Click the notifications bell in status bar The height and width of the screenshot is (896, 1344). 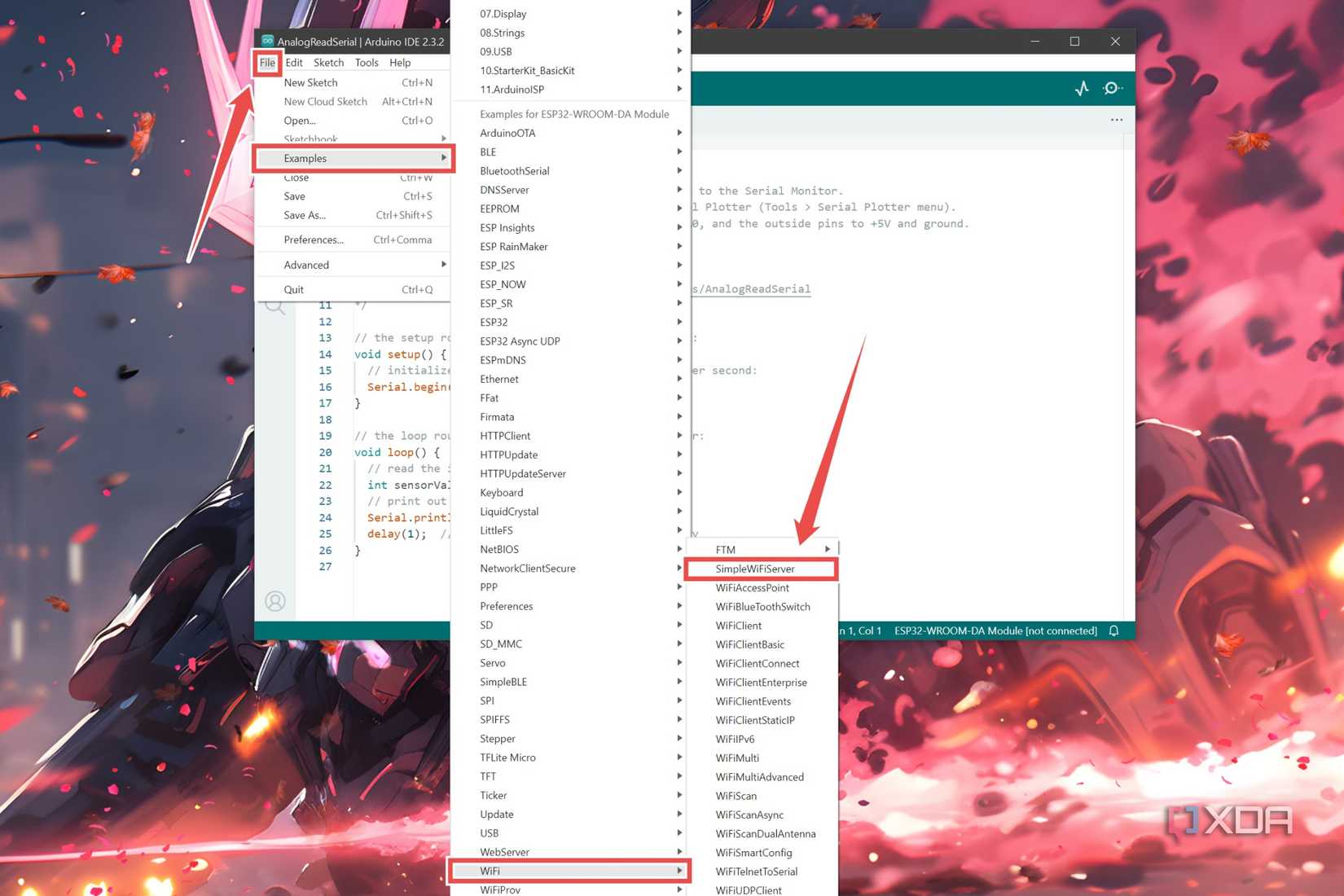coord(1113,630)
